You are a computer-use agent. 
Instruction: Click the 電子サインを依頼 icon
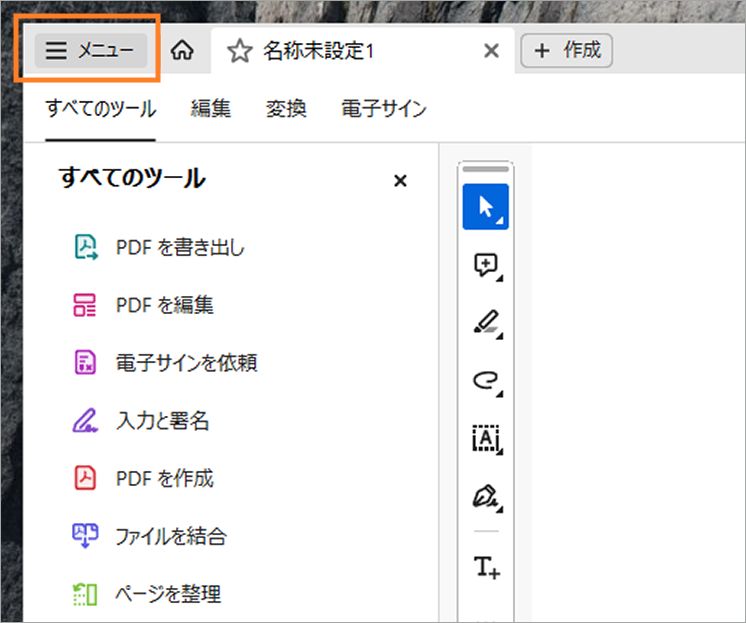pos(85,363)
